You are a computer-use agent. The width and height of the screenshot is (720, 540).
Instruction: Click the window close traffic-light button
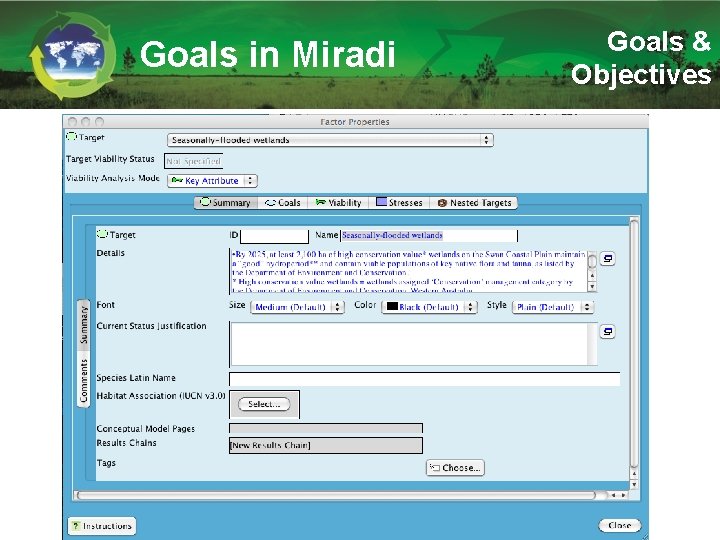click(x=72, y=122)
